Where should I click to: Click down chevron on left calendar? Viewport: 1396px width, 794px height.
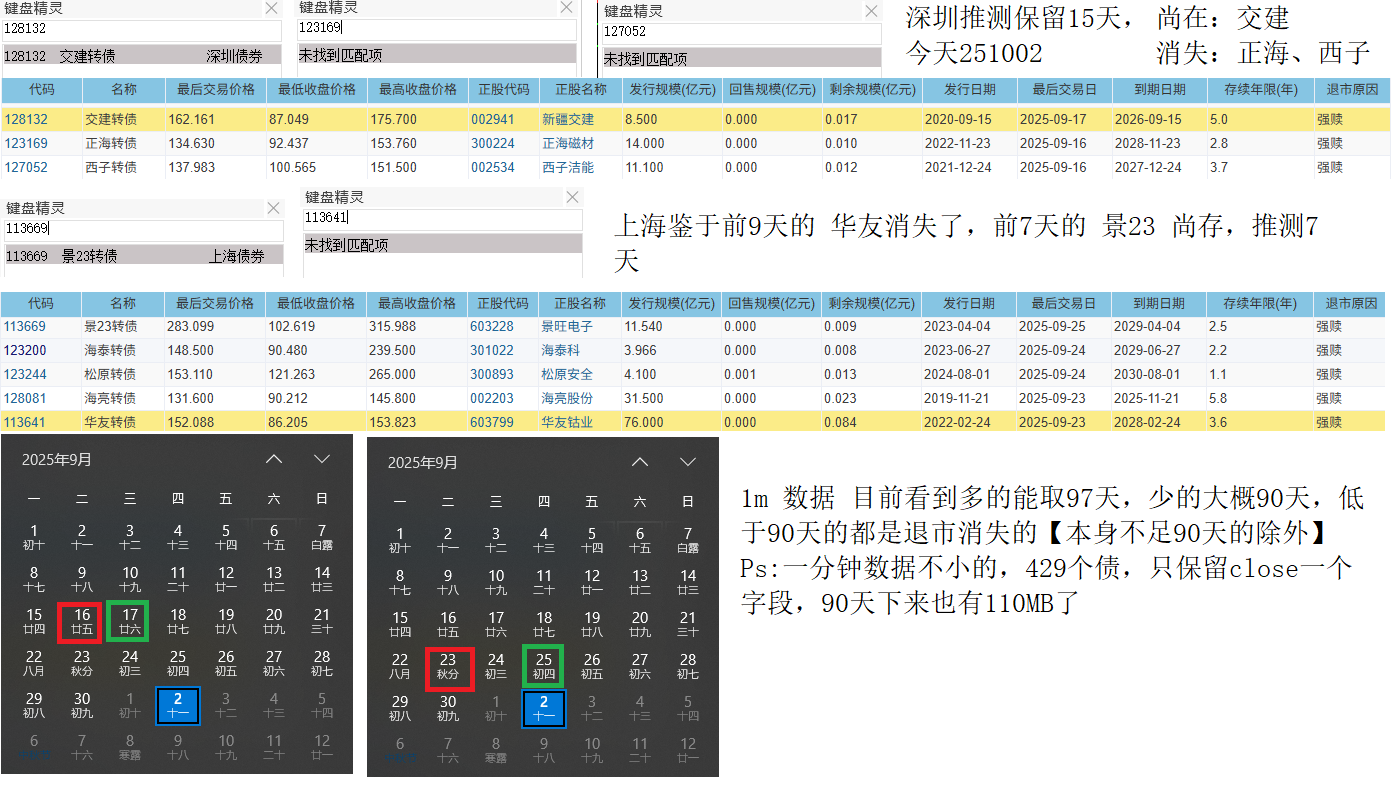(x=321, y=459)
